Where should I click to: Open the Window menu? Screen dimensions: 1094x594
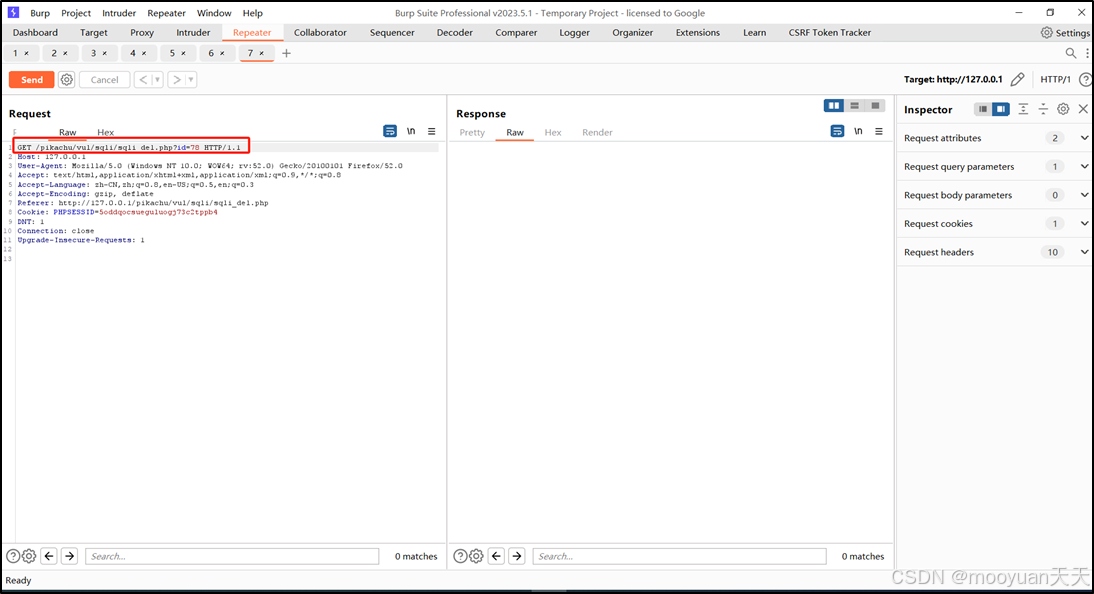point(213,13)
